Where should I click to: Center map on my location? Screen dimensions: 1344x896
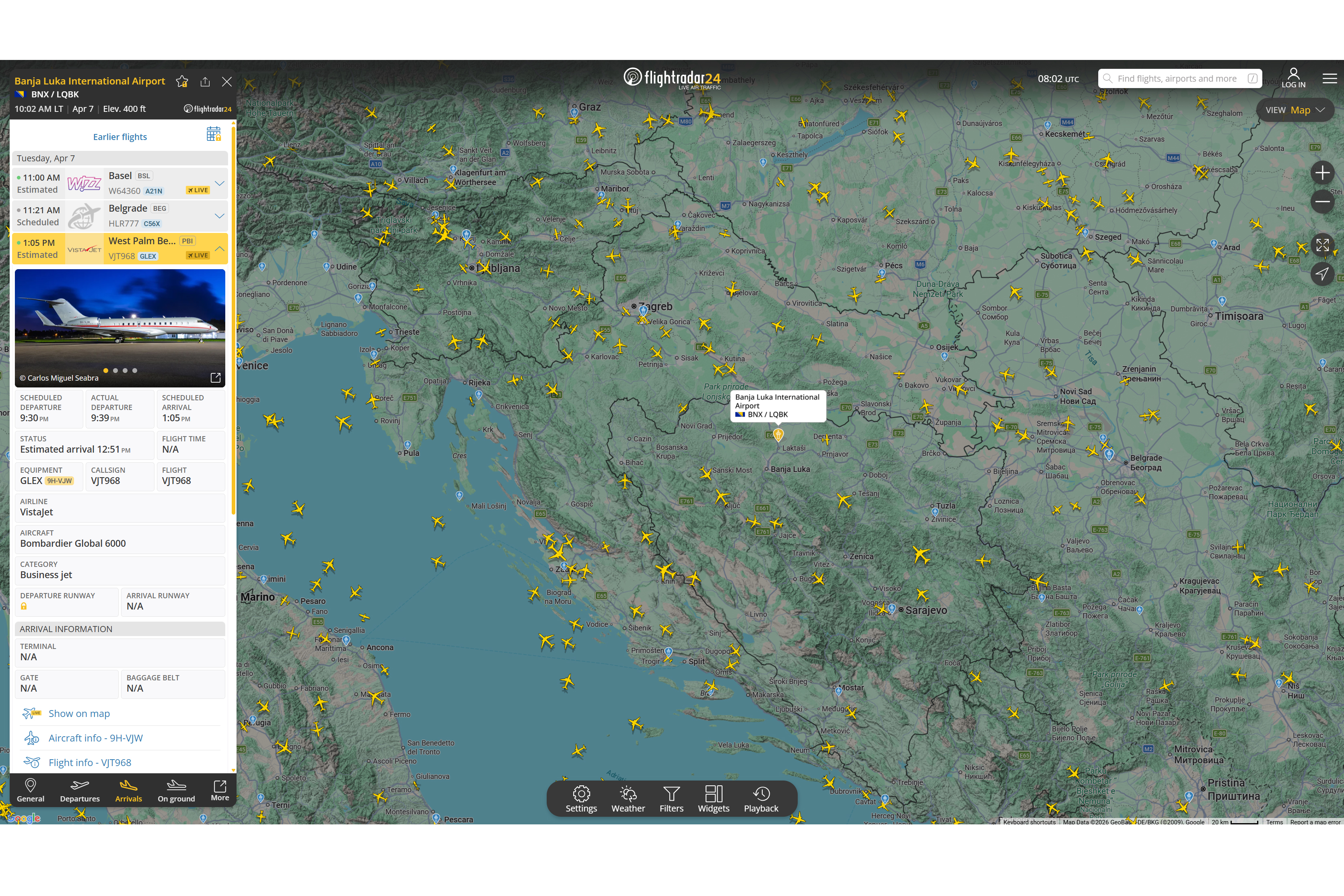tap(1322, 274)
